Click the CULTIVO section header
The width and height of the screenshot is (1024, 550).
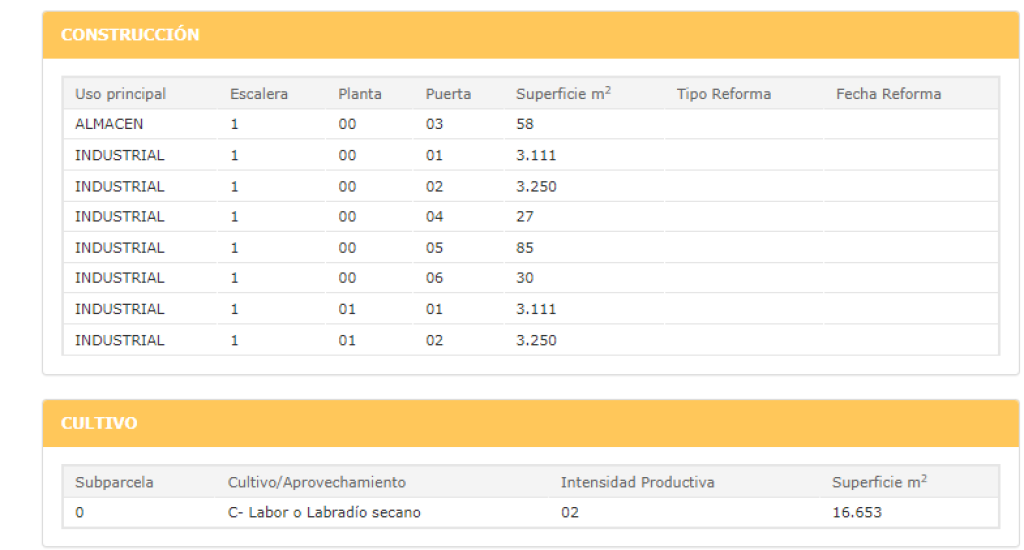pyautogui.click(x=99, y=423)
